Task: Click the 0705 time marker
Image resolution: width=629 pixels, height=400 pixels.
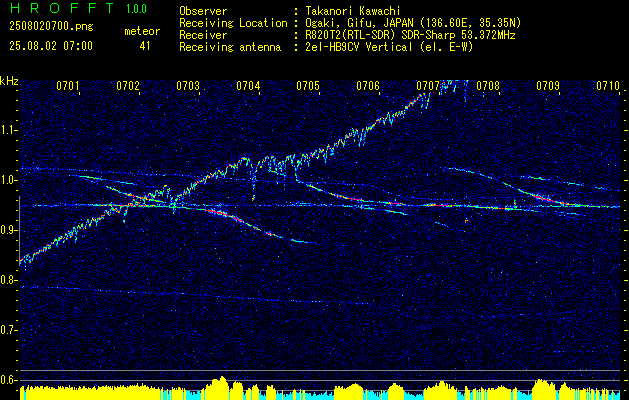Action: (x=308, y=86)
